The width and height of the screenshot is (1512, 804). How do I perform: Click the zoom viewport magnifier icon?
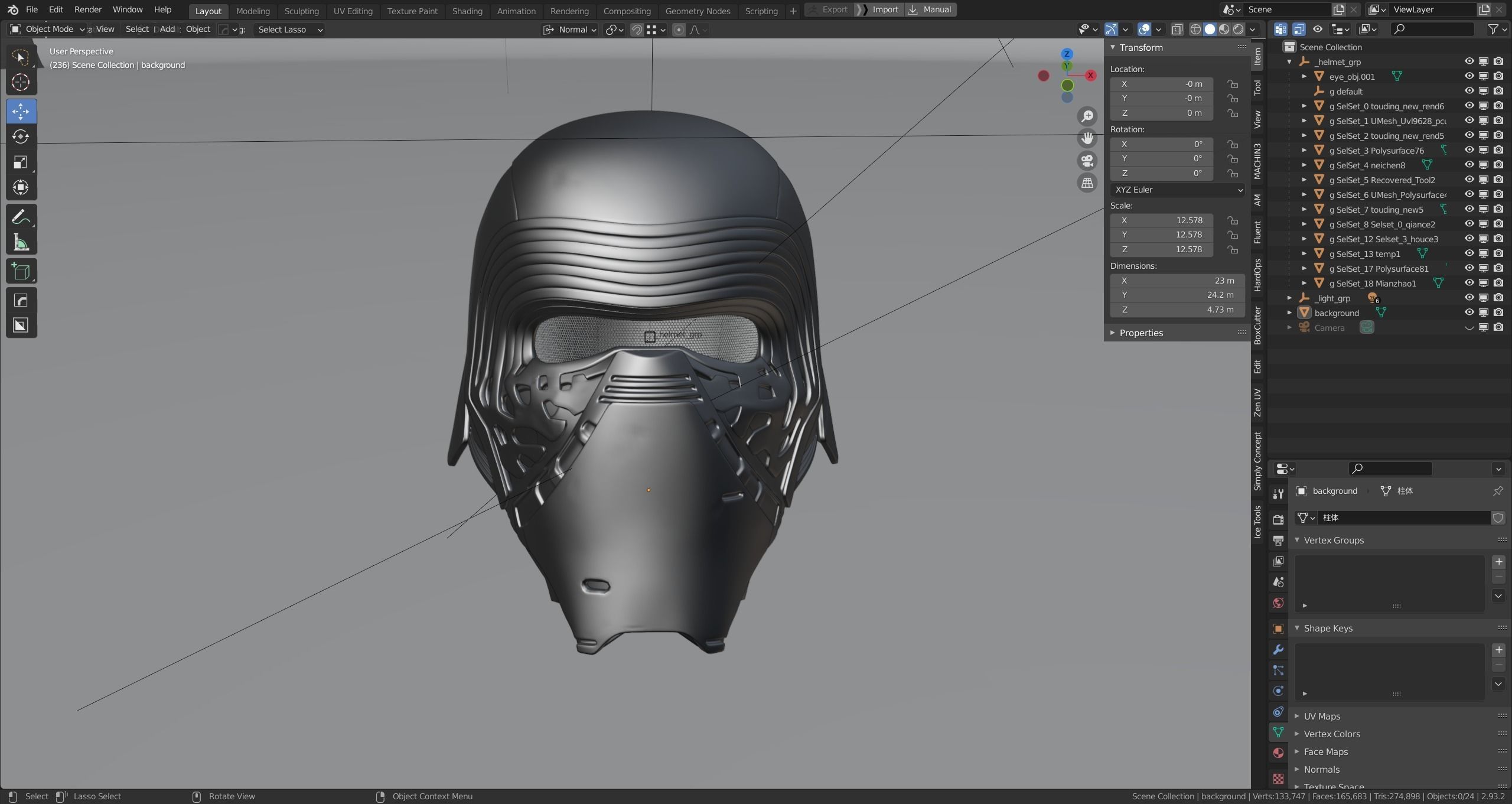coord(1087,116)
